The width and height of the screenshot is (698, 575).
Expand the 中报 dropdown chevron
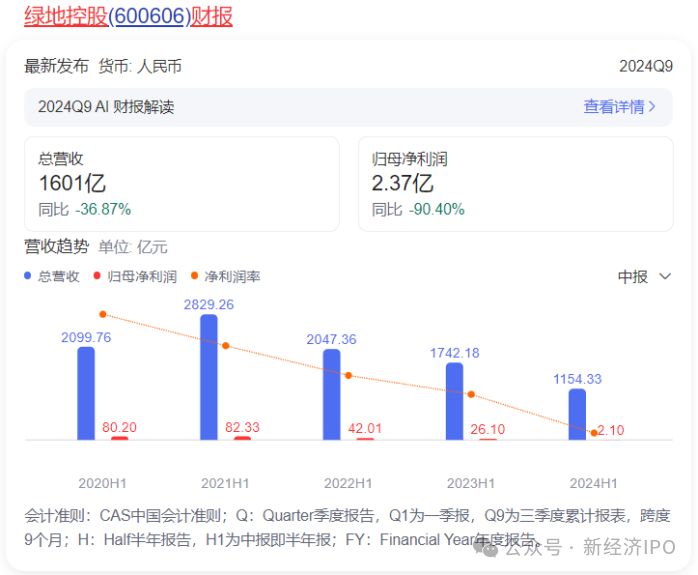click(665, 276)
